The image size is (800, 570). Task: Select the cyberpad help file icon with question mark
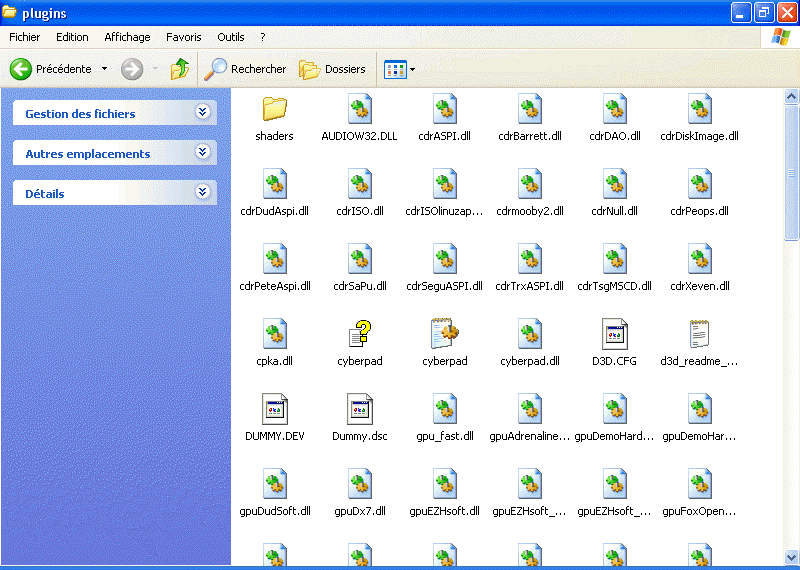(360, 334)
